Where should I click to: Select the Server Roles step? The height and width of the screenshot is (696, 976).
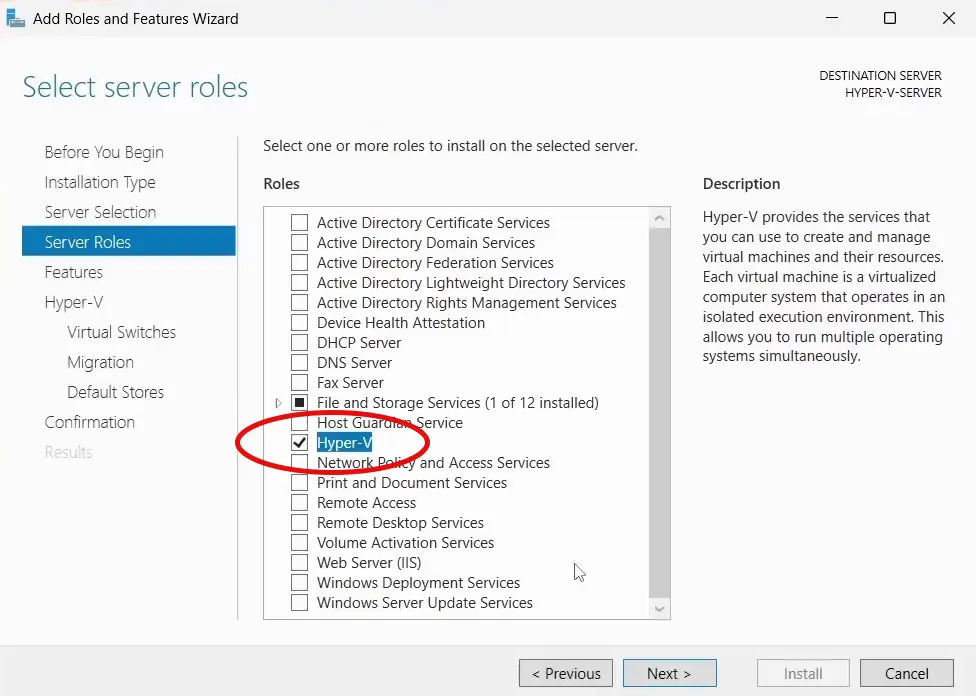click(x=129, y=241)
